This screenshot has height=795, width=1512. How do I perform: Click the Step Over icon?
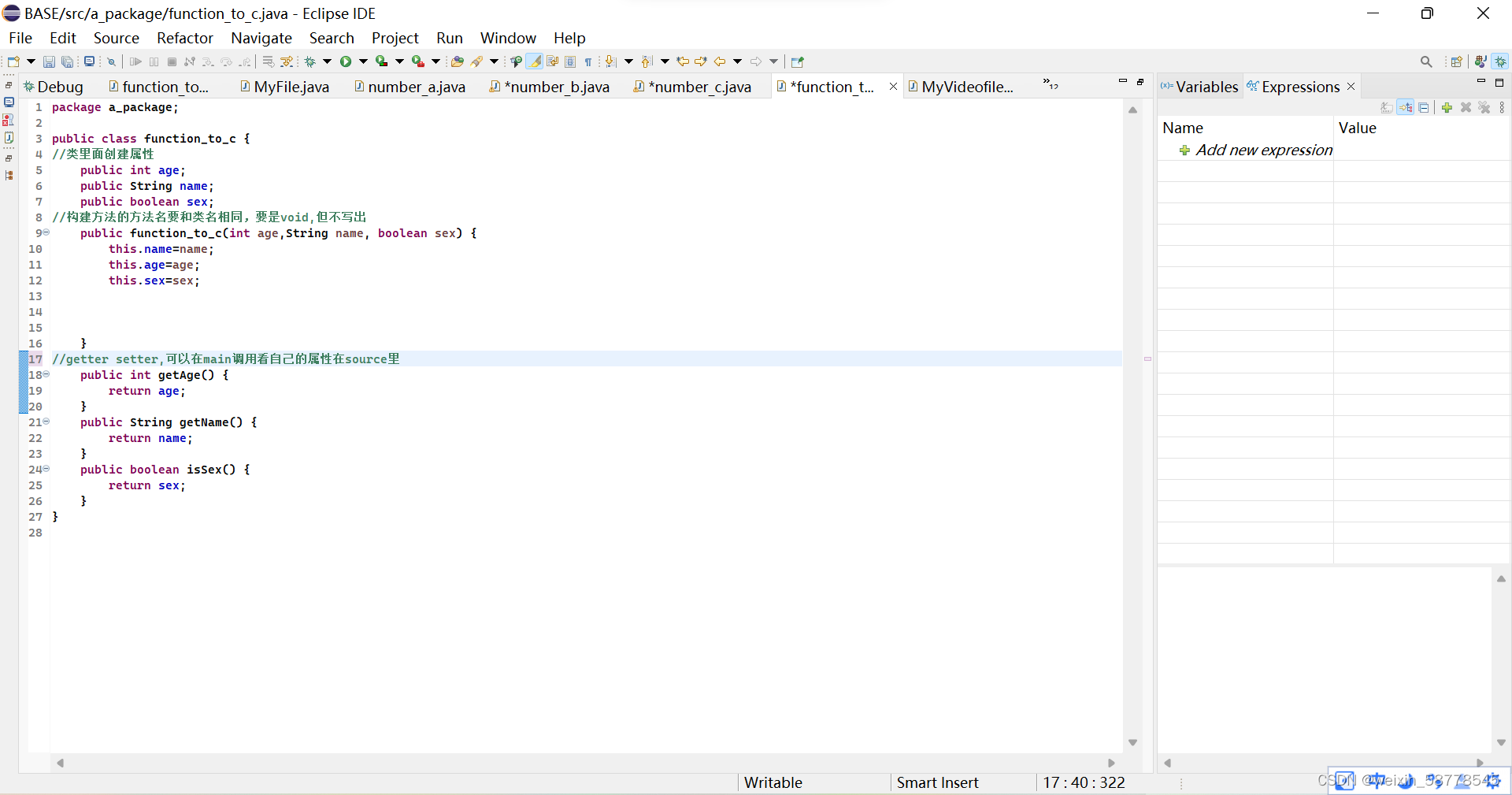coord(228,61)
